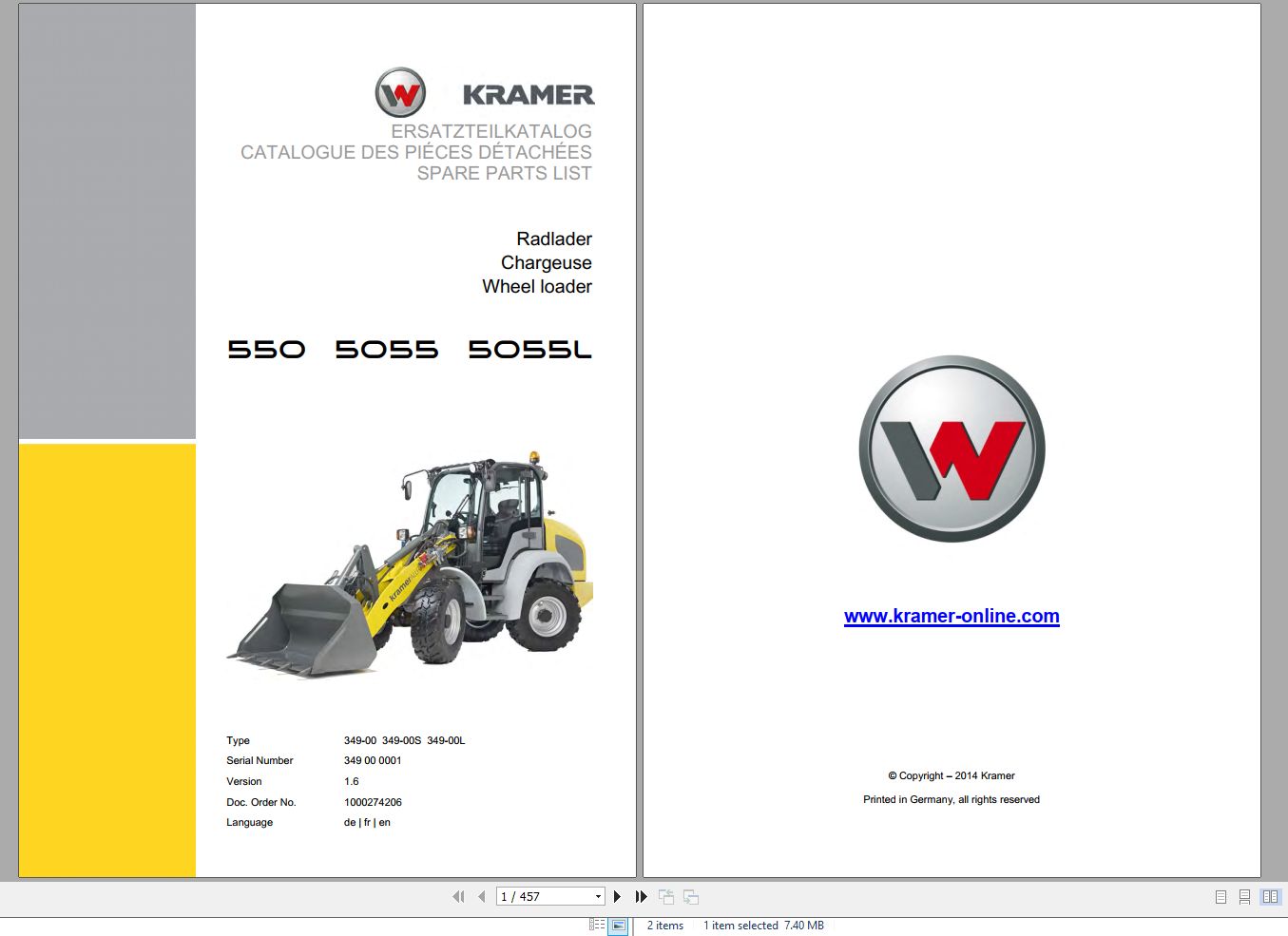Viewport: 1288px width, 936px height.
Task: Click the next view navigation icon
Action: [x=691, y=896]
